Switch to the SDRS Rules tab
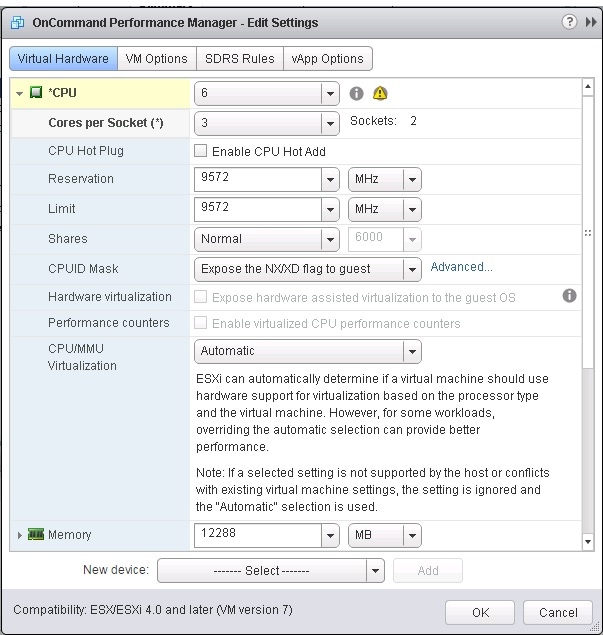The image size is (603, 635). (240, 59)
